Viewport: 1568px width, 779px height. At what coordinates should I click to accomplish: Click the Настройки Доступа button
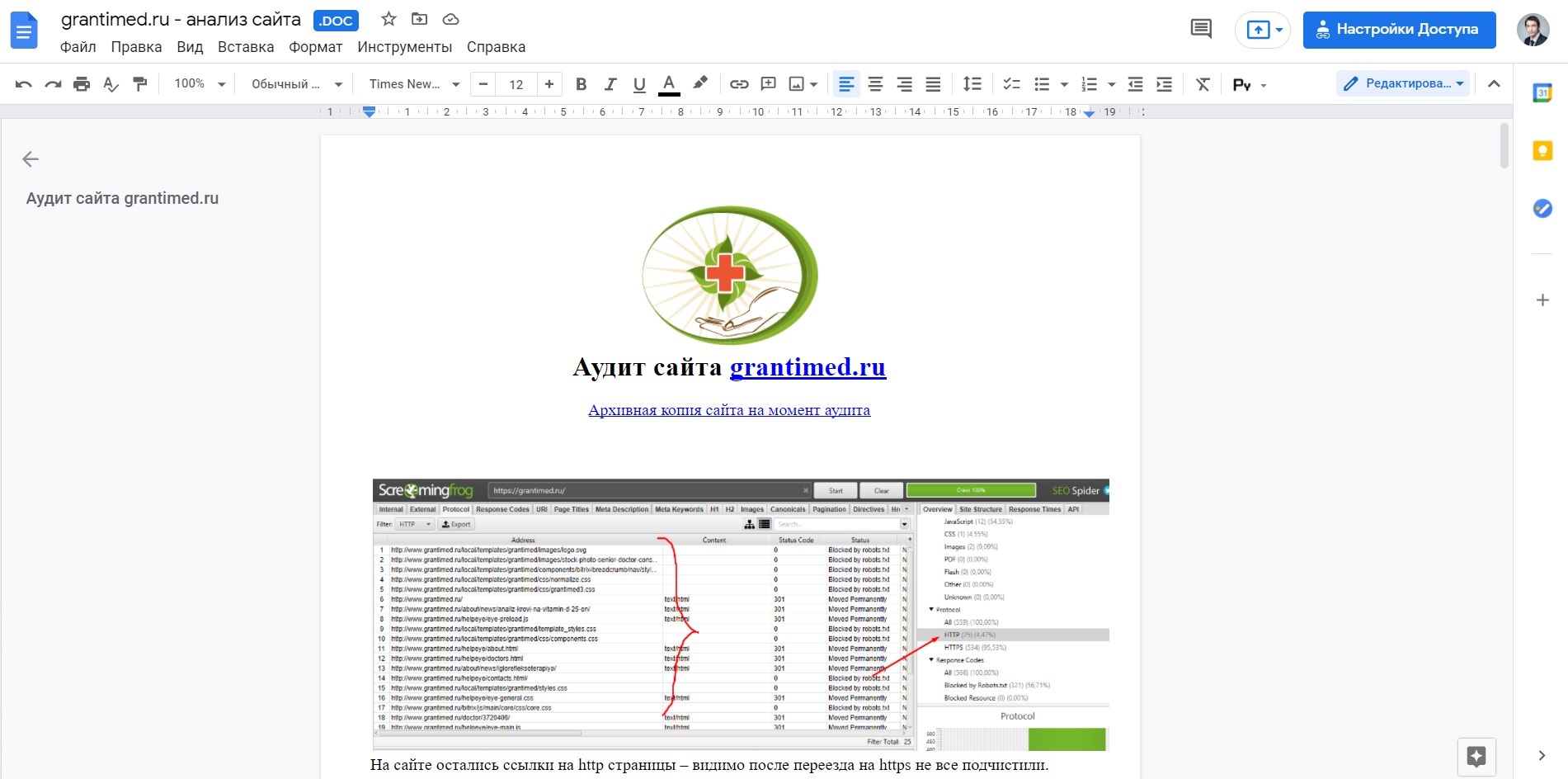point(1399,29)
